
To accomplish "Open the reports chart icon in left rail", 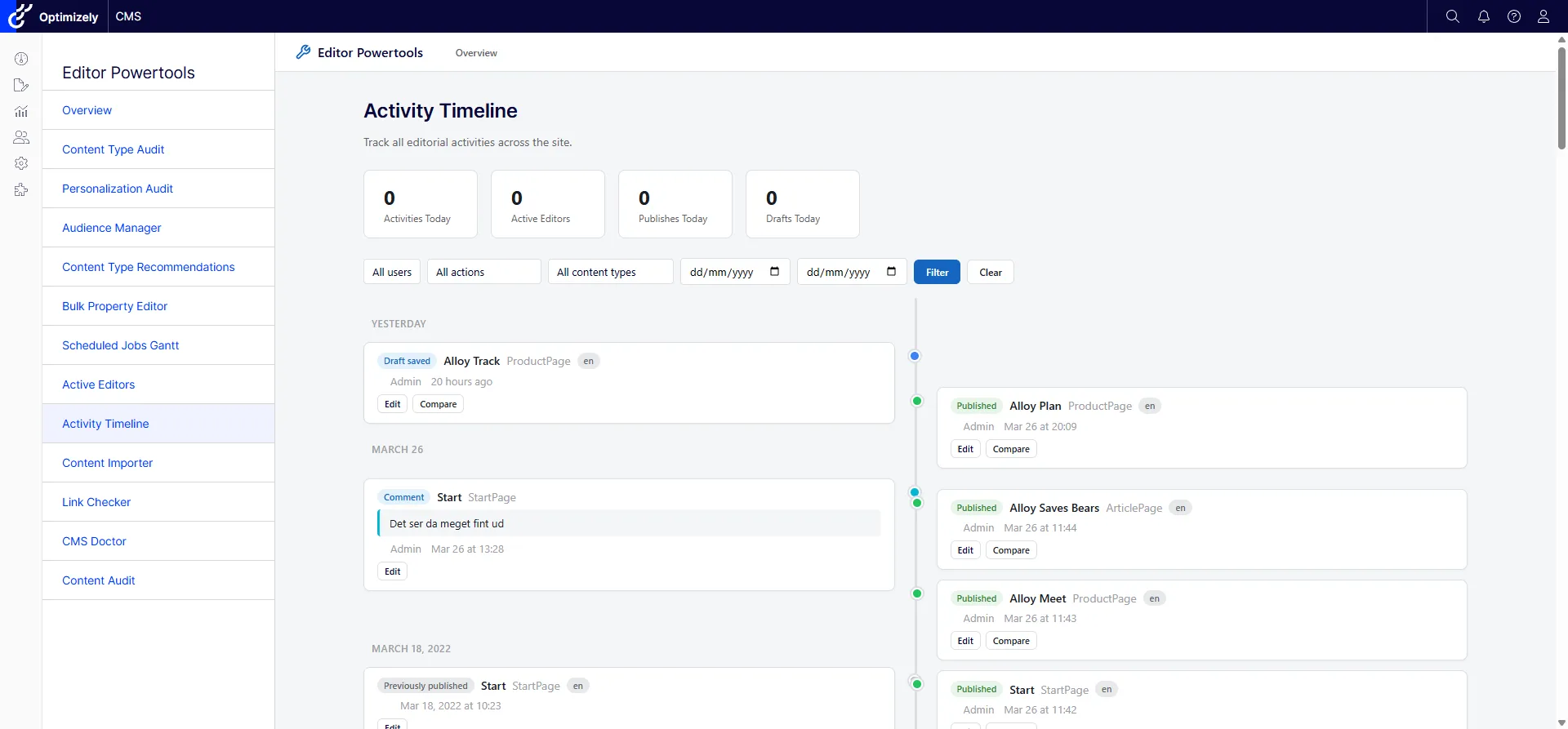I will click(21, 111).
